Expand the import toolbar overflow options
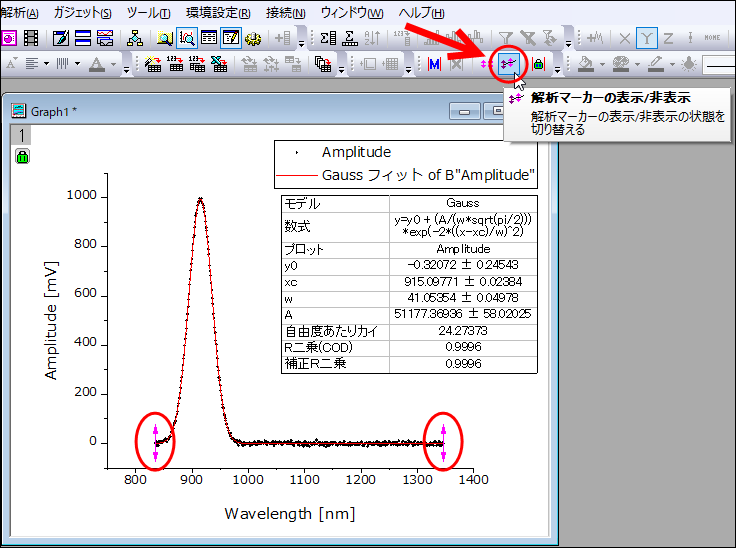Viewport: 736px width, 548px height. tap(341, 69)
